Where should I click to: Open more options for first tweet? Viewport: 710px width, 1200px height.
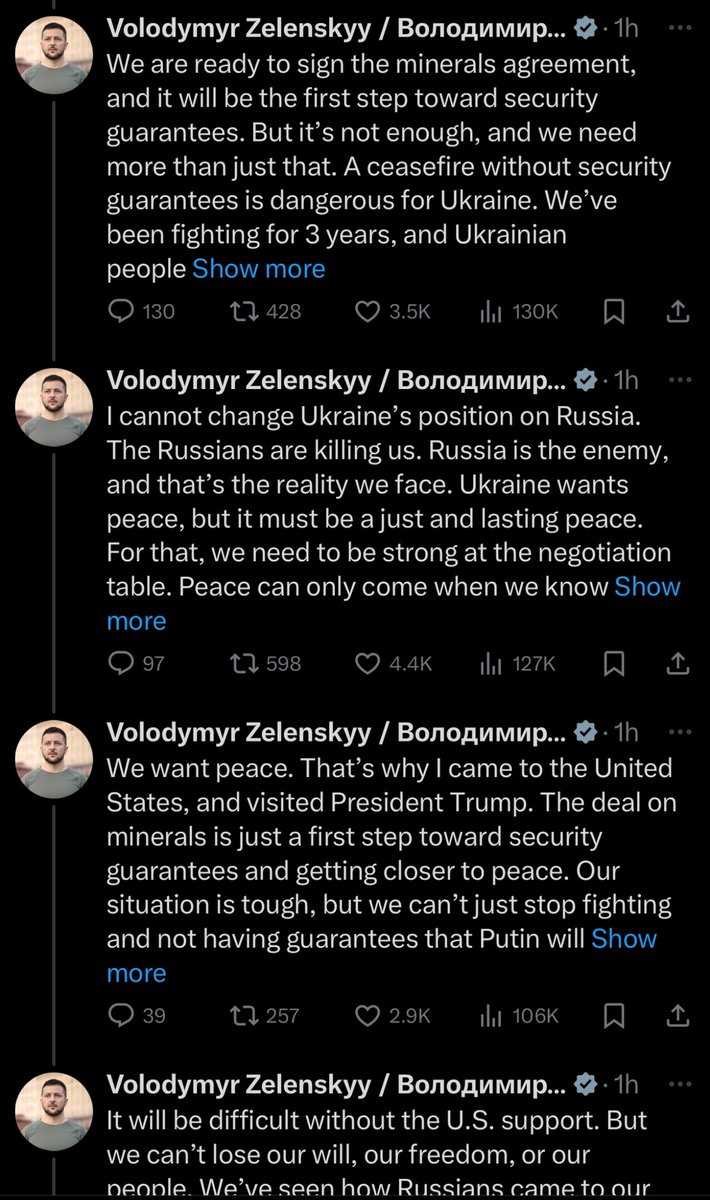click(x=678, y=28)
